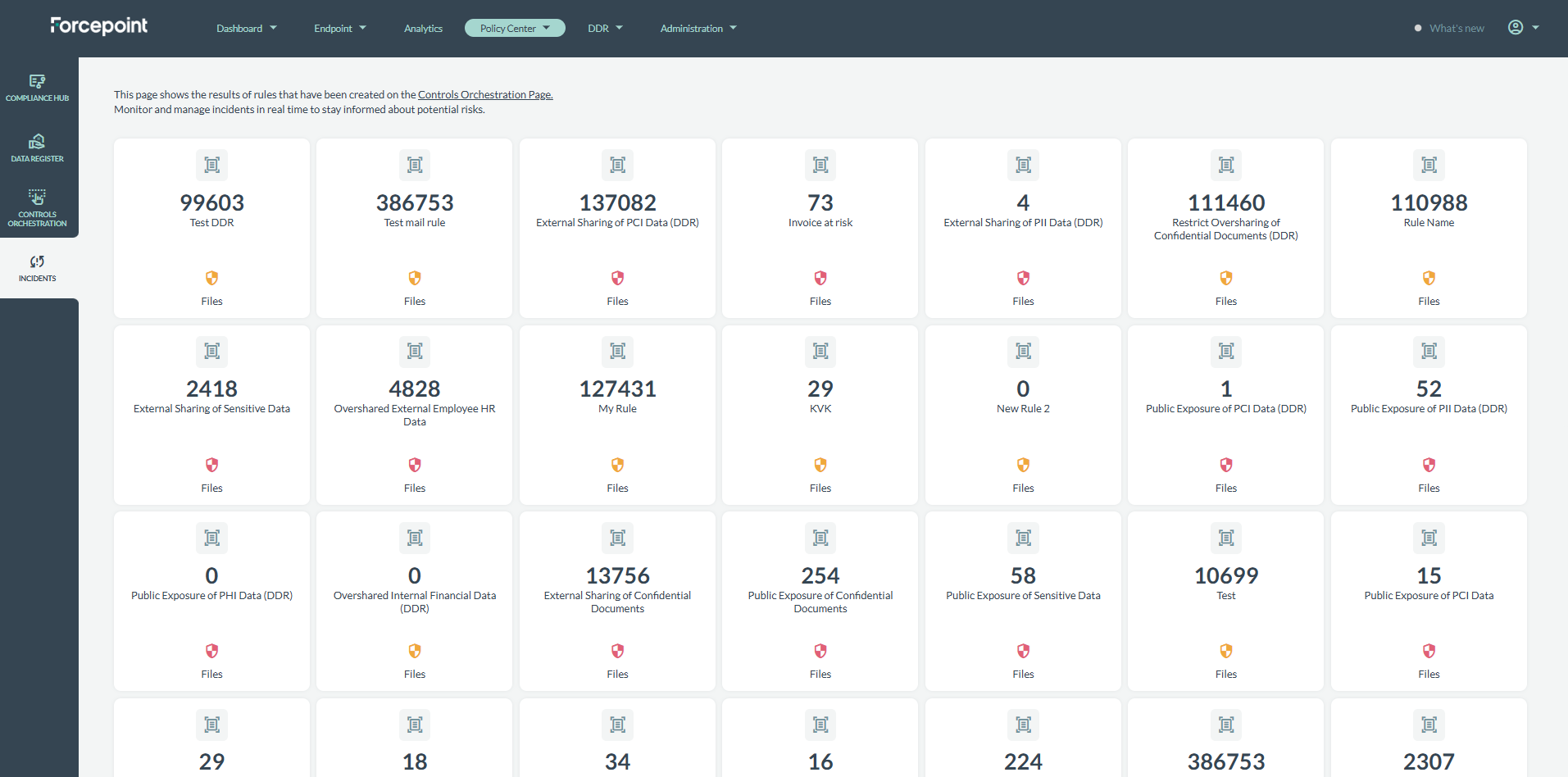
Task: Open External Sharing of PII Data (DDR) label
Action: click(1024, 222)
